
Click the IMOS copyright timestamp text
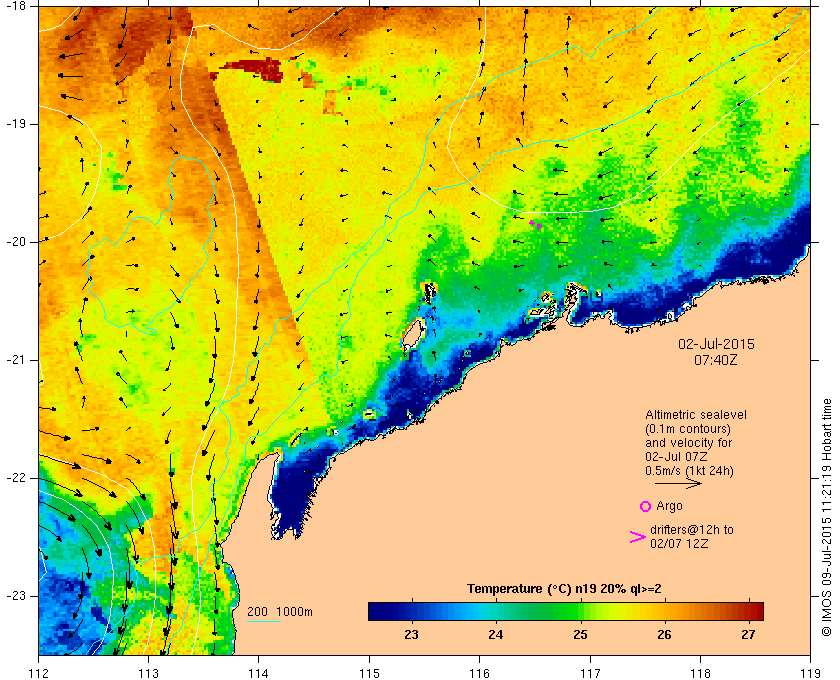pyautogui.click(x=827, y=518)
